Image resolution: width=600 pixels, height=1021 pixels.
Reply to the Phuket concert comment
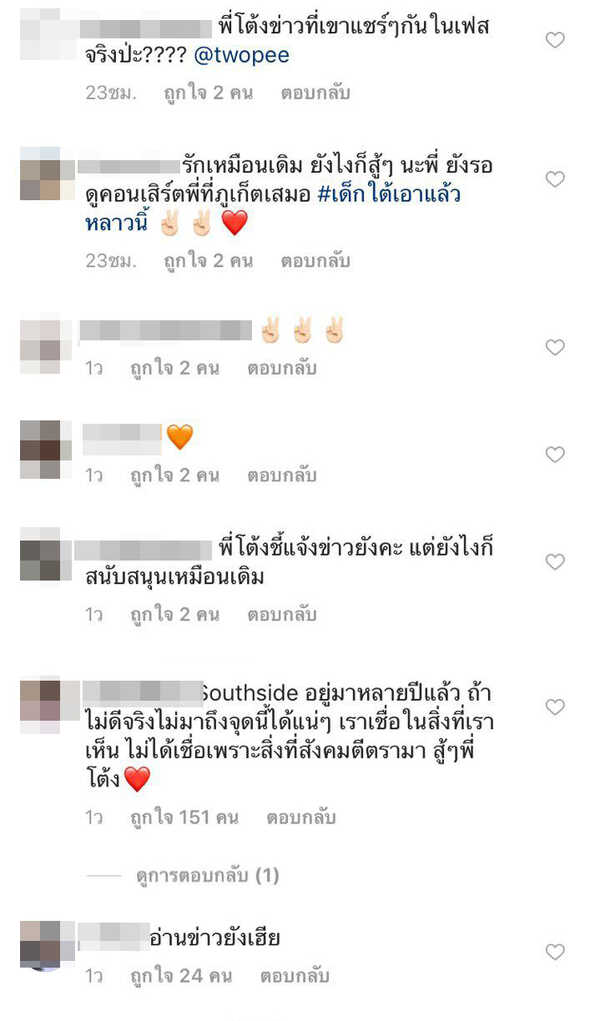tap(315, 261)
